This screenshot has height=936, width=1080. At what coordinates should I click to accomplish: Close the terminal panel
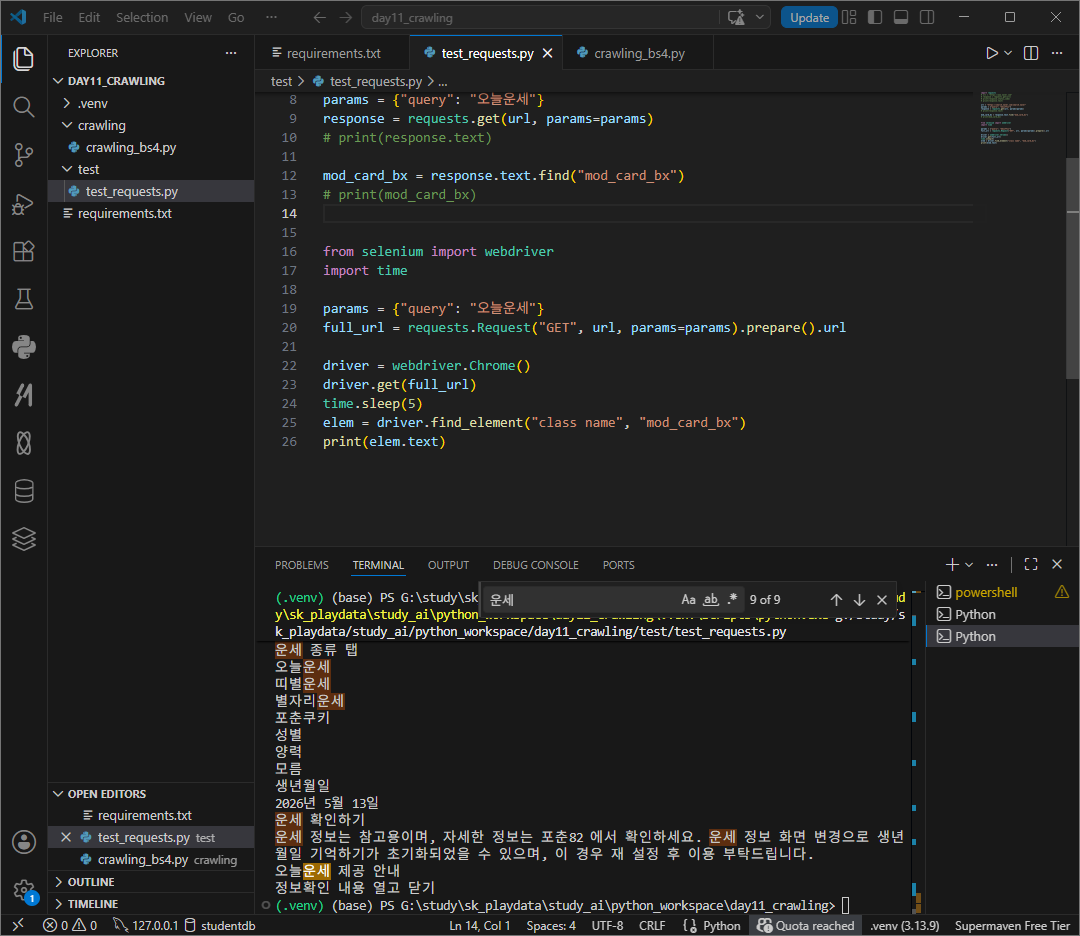tap(1057, 564)
